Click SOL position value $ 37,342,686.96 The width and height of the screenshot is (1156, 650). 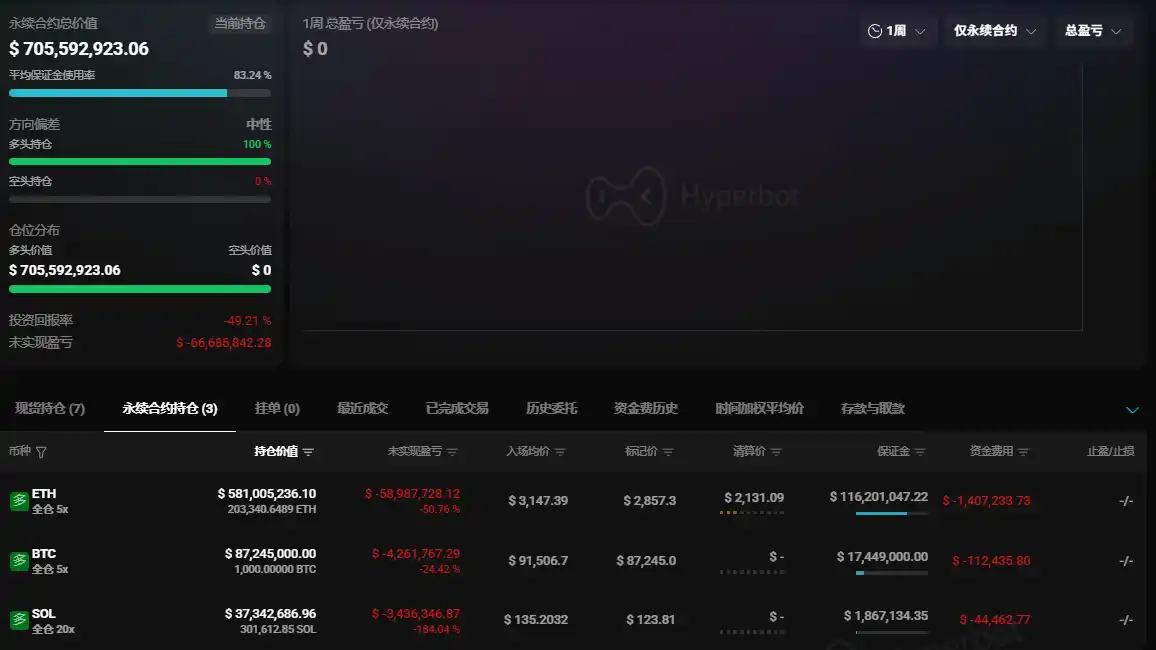(271, 613)
